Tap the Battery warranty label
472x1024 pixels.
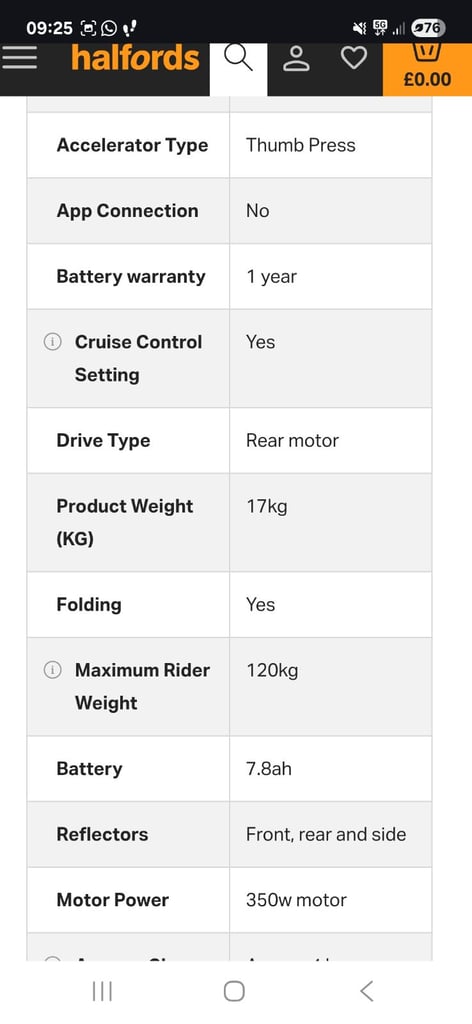tap(131, 276)
